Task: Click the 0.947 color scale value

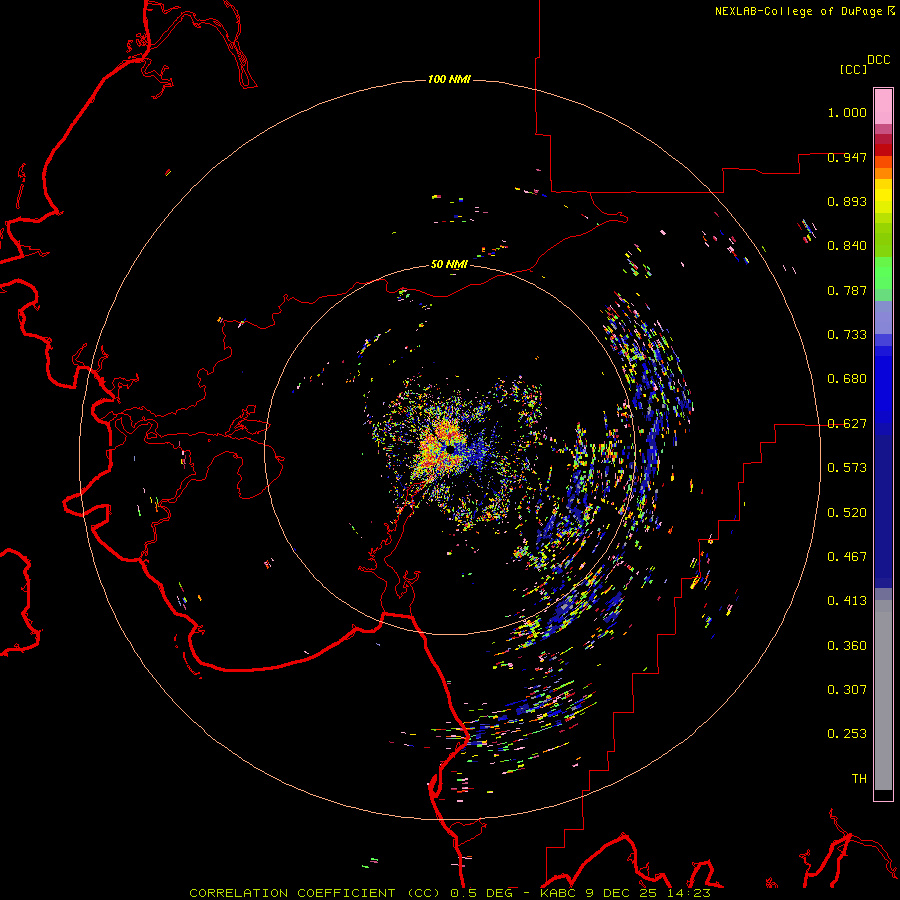Action: (x=847, y=157)
